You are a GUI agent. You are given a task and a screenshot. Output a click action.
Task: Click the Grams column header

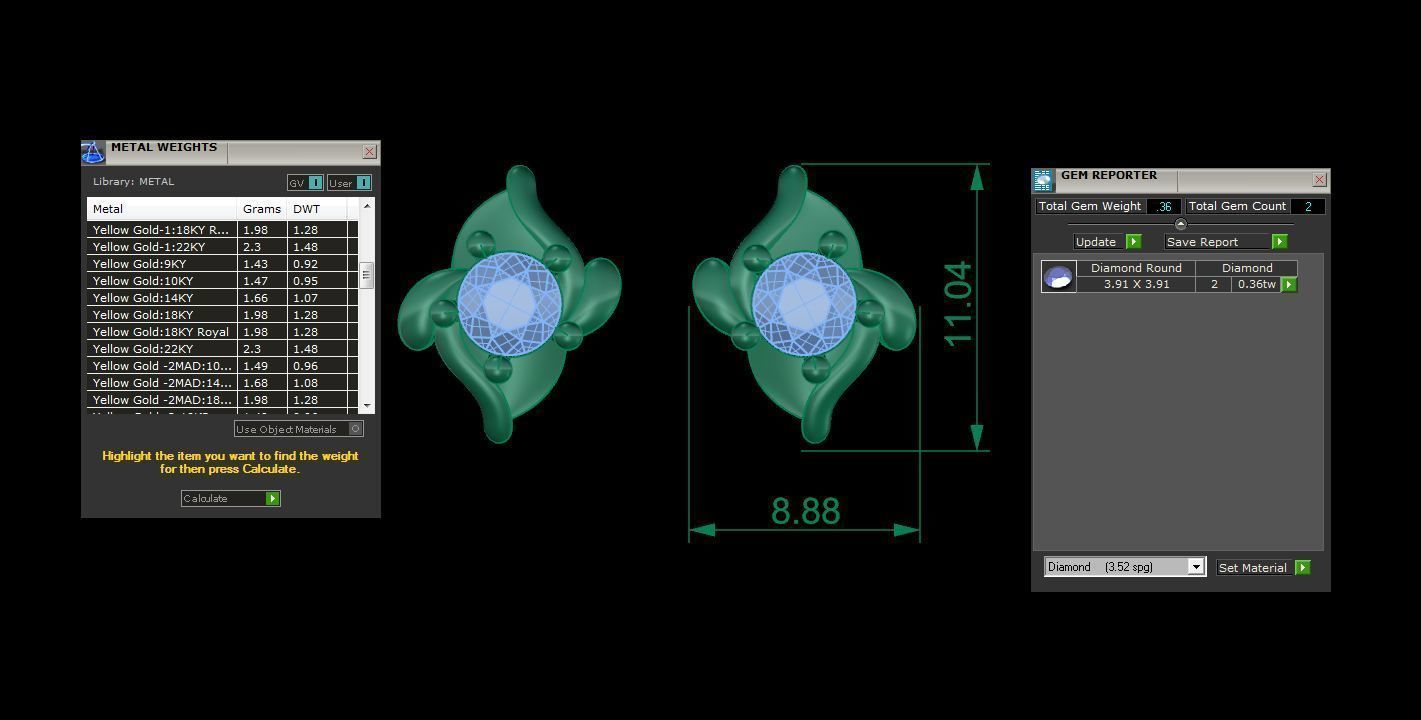[x=262, y=209]
